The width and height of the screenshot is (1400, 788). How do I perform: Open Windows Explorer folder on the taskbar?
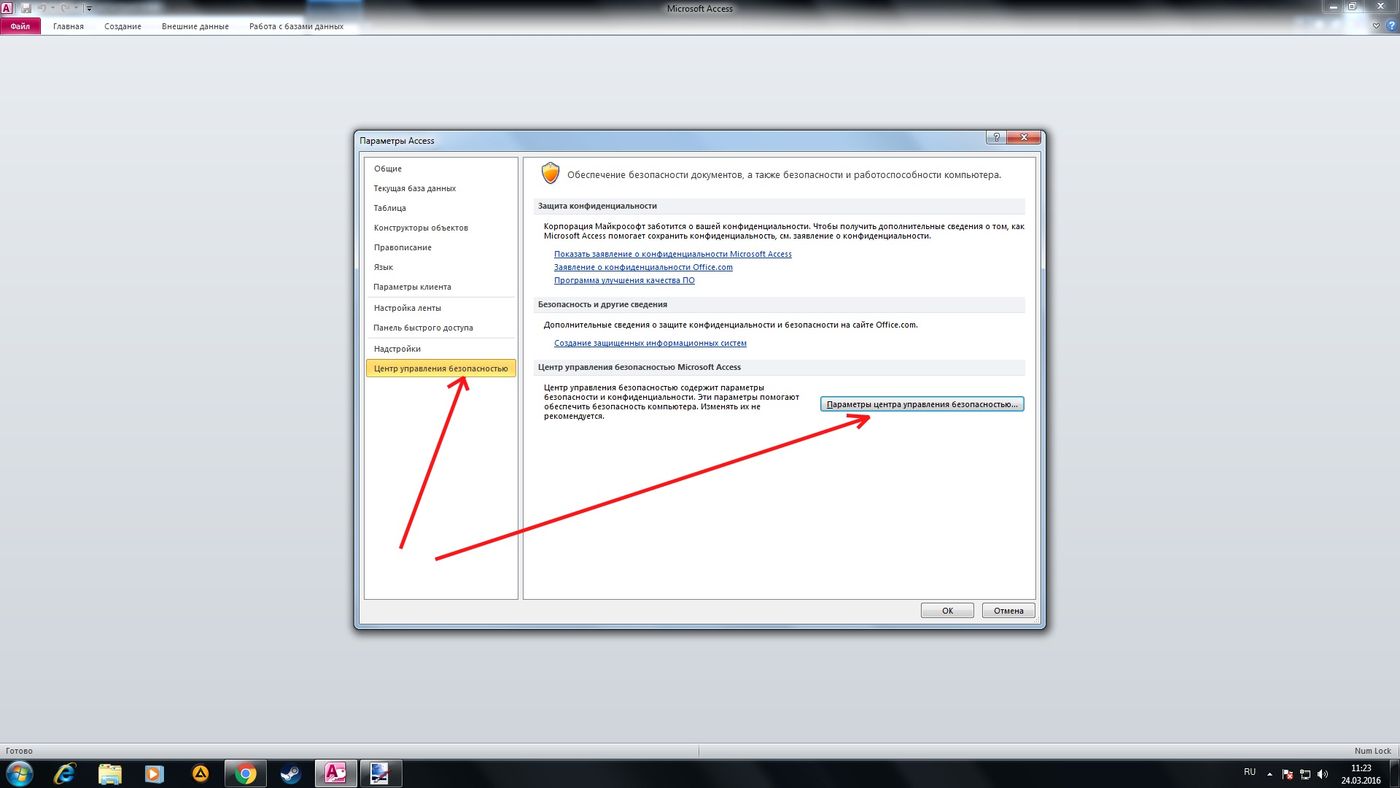click(110, 773)
